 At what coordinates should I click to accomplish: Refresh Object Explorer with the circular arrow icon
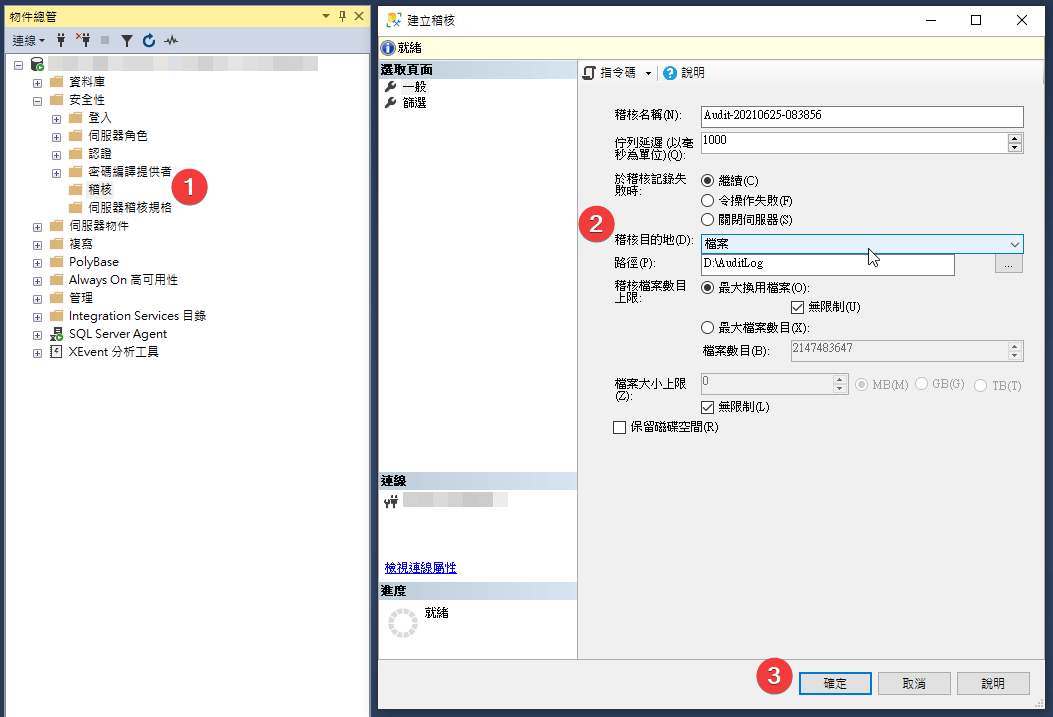[149, 41]
